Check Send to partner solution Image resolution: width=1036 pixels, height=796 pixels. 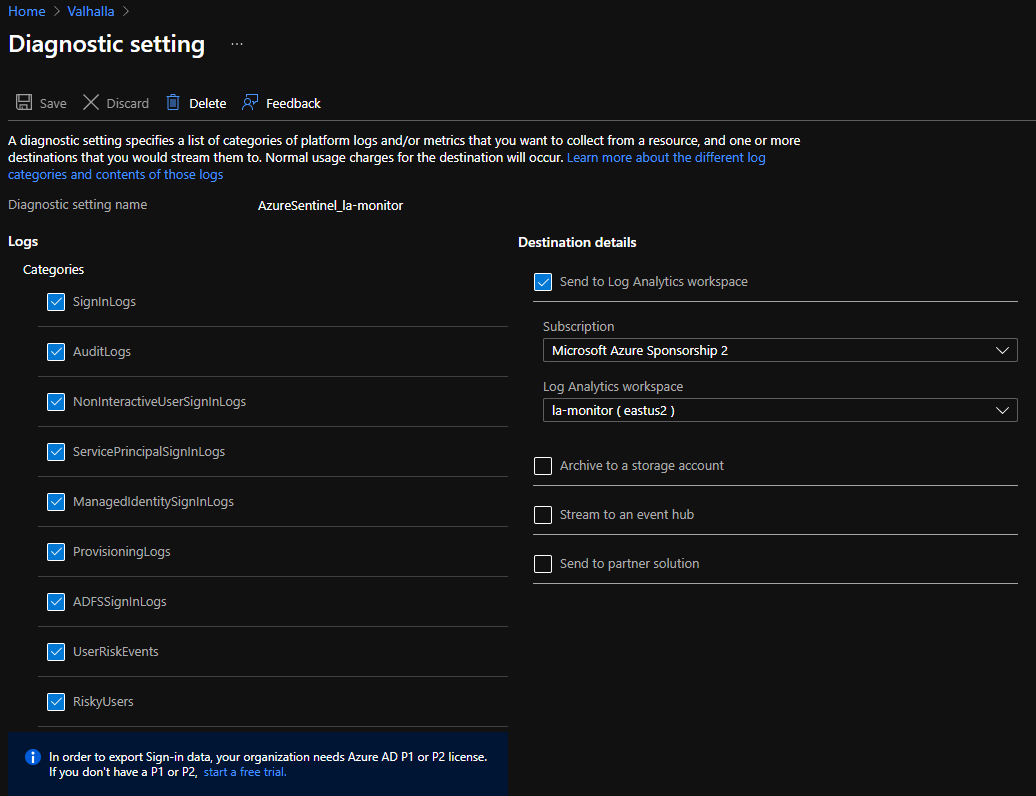(543, 563)
